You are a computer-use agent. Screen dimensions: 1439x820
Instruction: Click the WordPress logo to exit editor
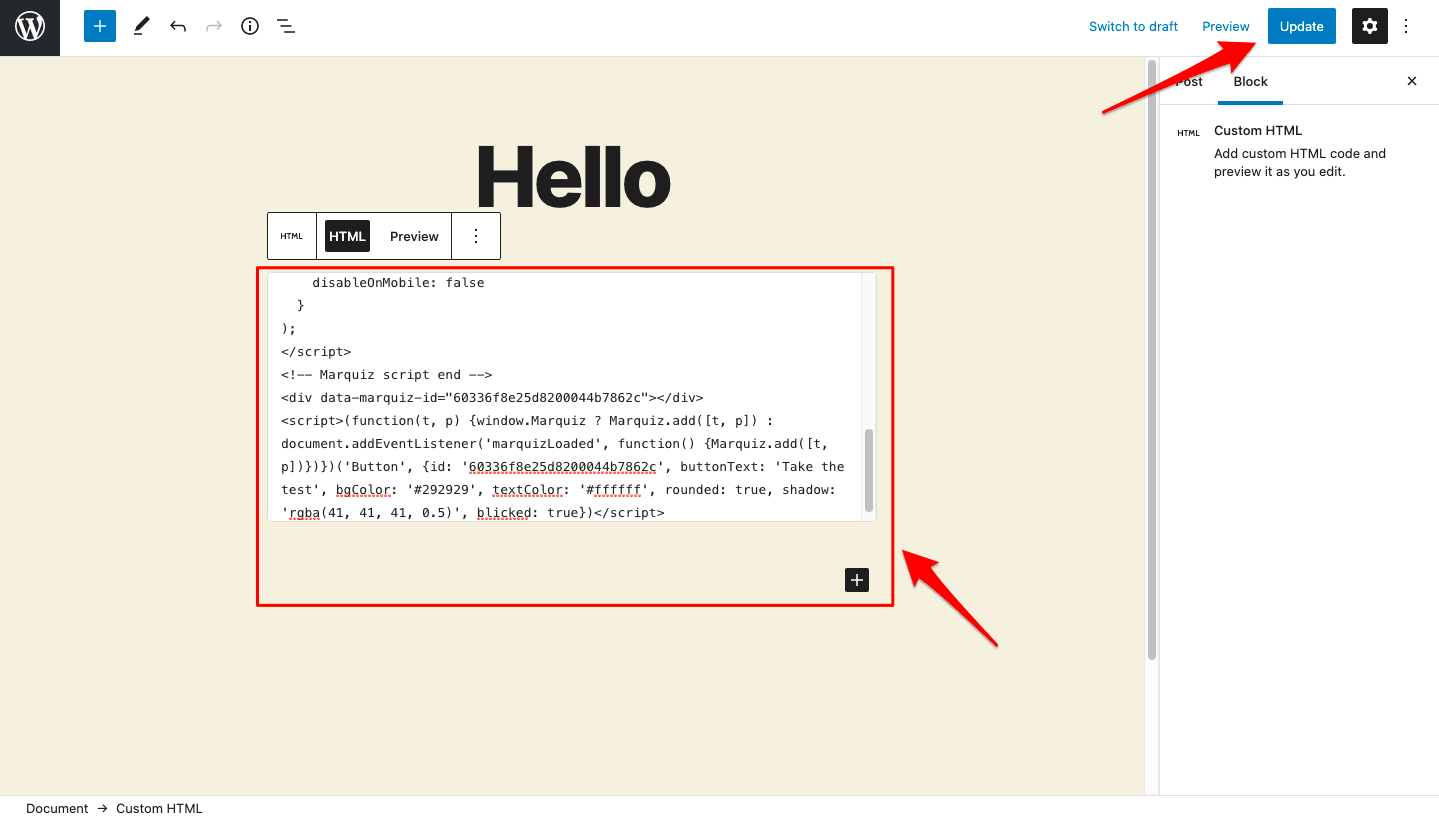[30, 27]
